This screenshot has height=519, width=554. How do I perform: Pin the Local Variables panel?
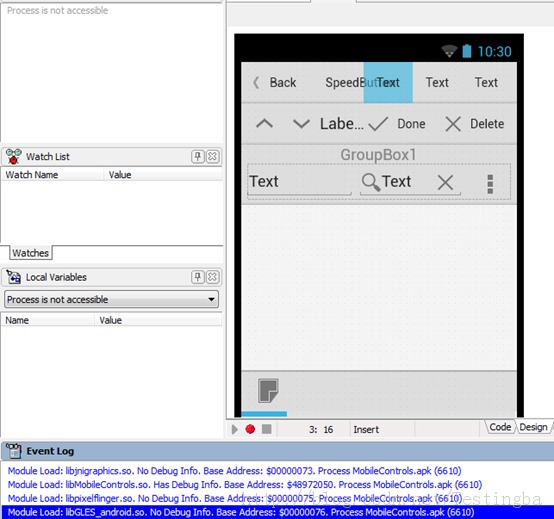click(x=198, y=277)
